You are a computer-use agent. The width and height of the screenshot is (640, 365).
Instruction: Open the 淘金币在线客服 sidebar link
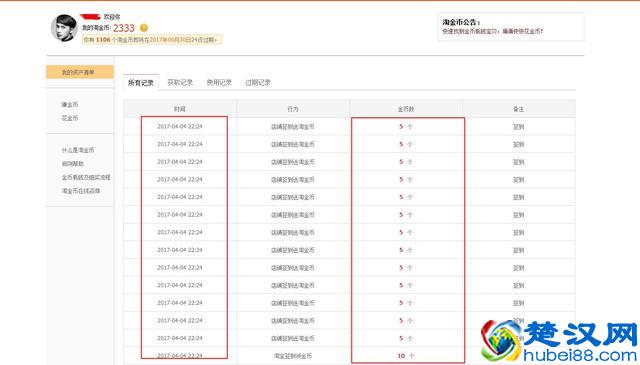click(81, 191)
